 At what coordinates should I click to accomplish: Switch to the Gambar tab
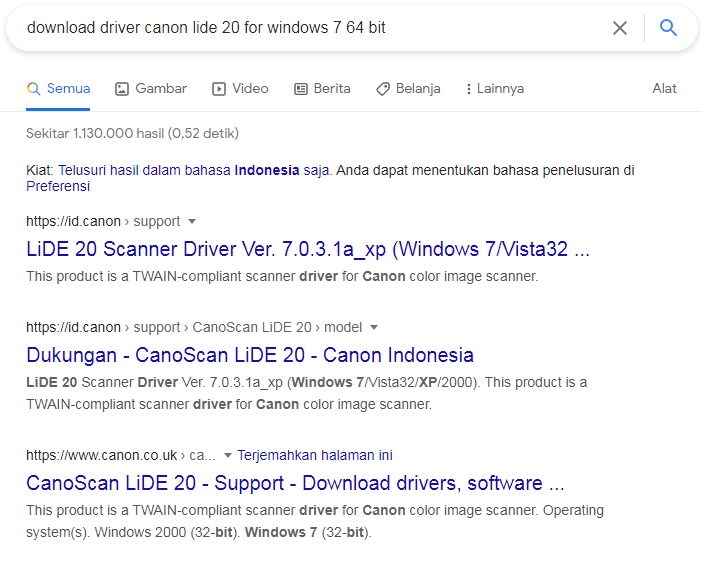pyautogui.click(x=151, y=89)
